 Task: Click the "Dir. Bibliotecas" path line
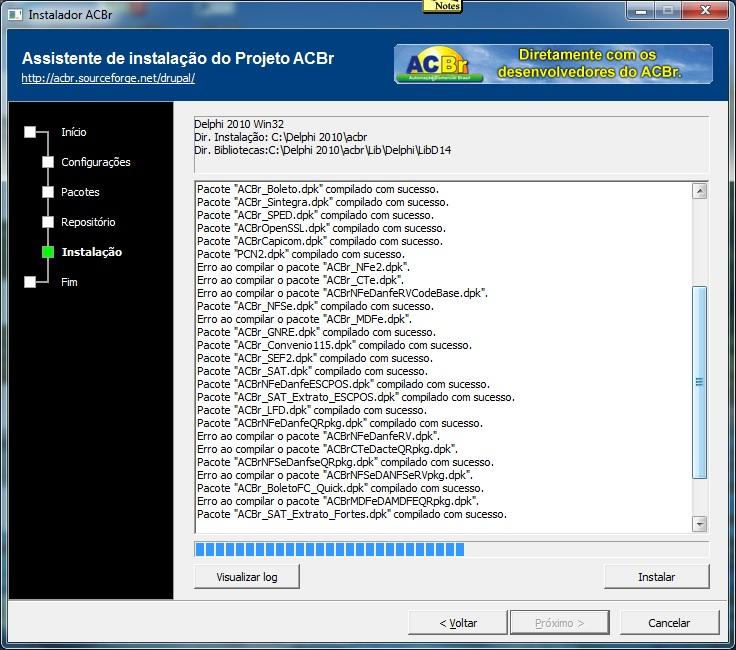322,150
